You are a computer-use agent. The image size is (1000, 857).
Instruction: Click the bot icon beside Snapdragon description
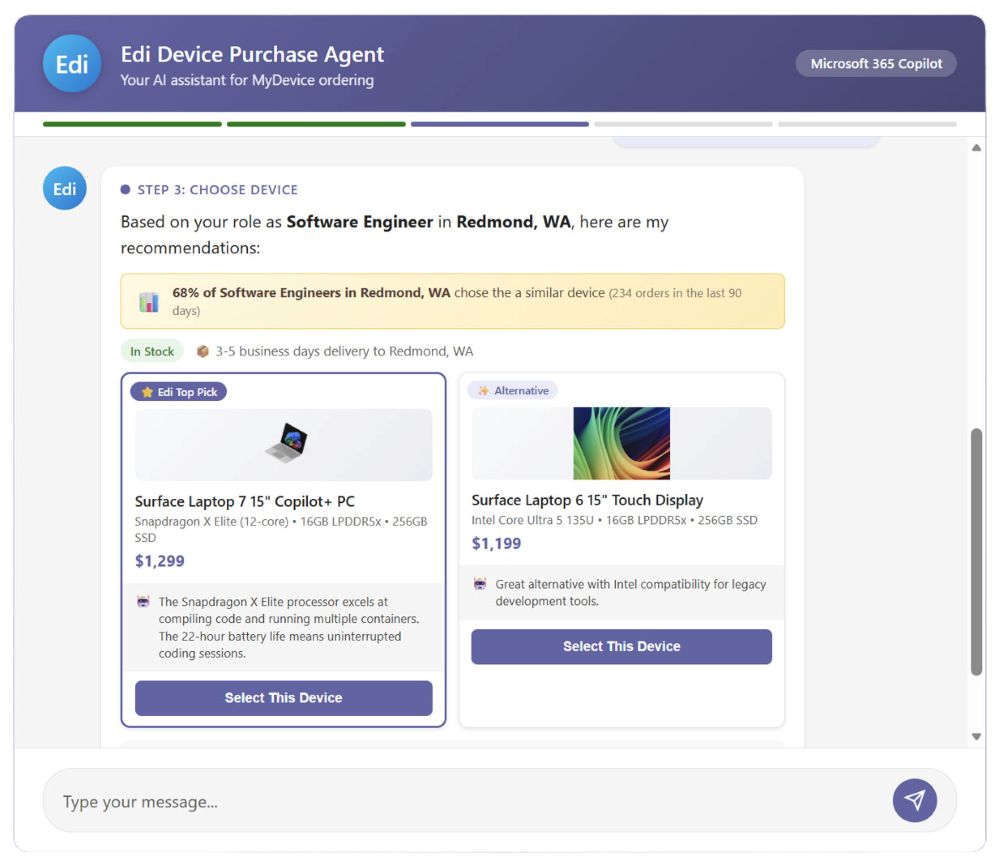[x=143, y=601]
